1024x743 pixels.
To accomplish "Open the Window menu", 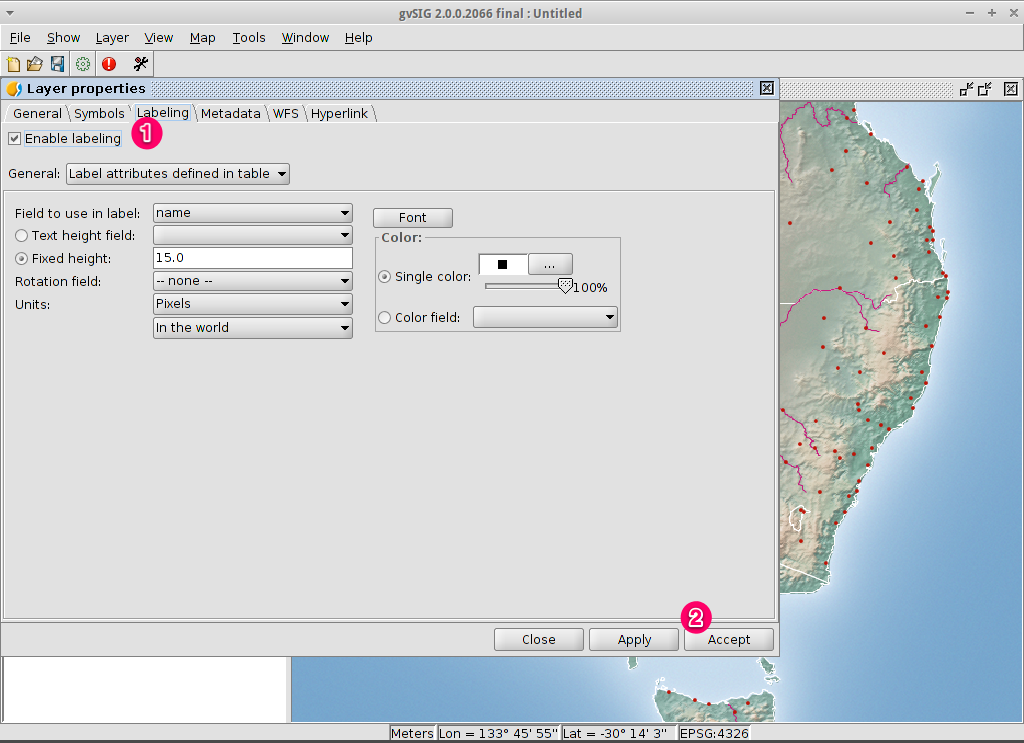I will (305, 38).
